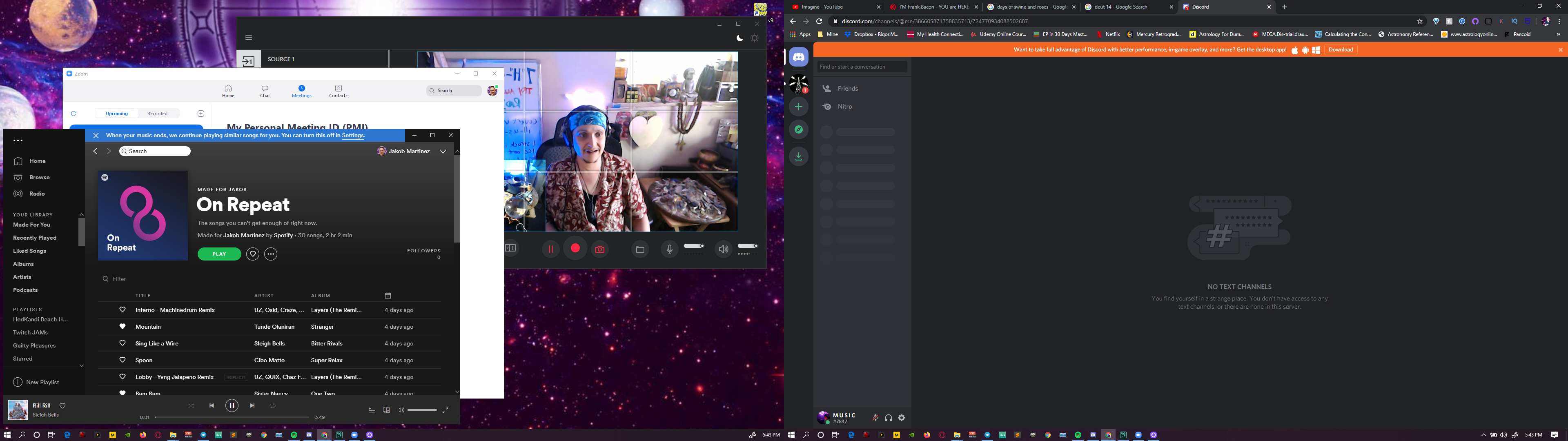This screenshot has width=1568, height=441.
Task: Click the Spotify search field
Action: coord(155,151)
